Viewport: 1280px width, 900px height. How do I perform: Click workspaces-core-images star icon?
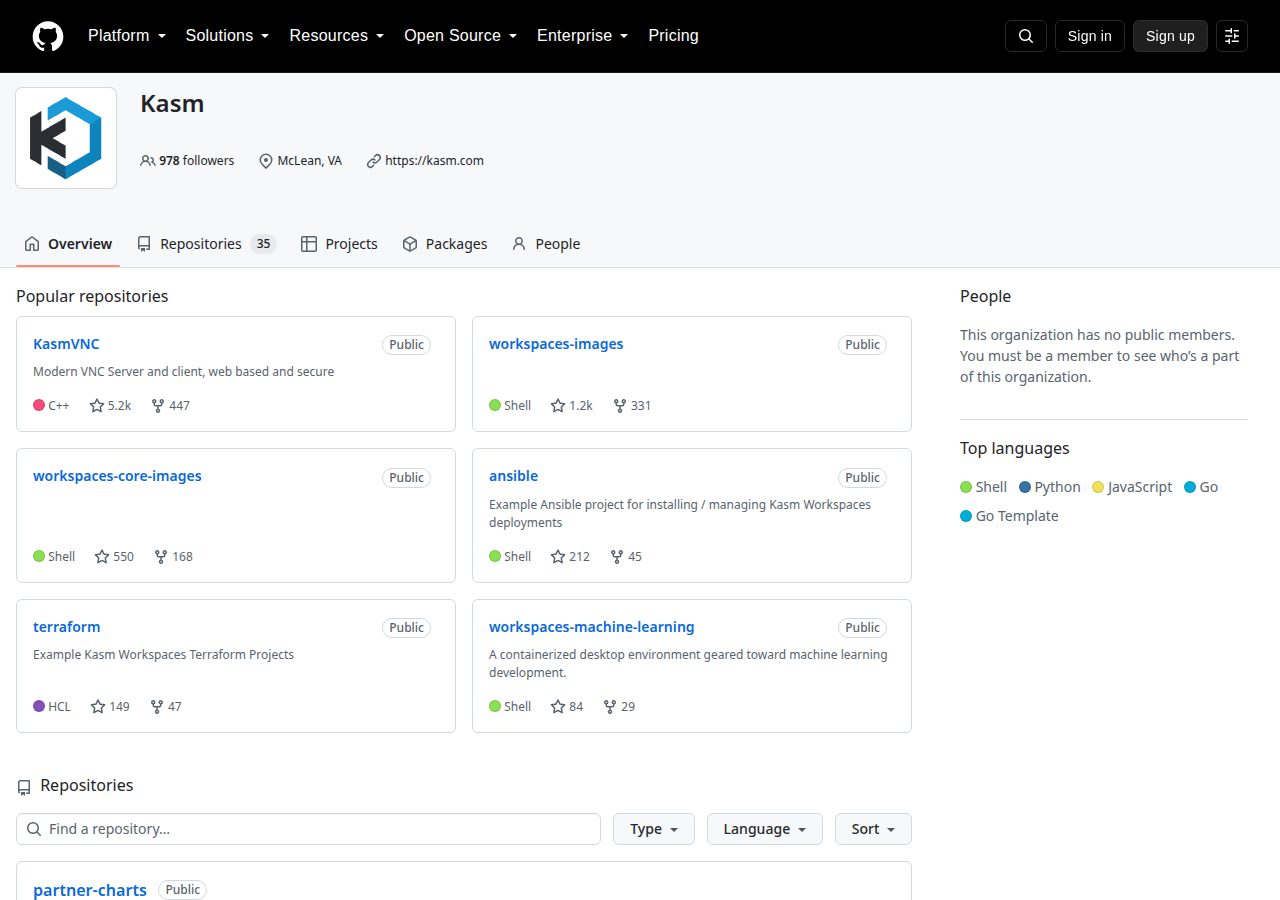click(x=102, y=557)
